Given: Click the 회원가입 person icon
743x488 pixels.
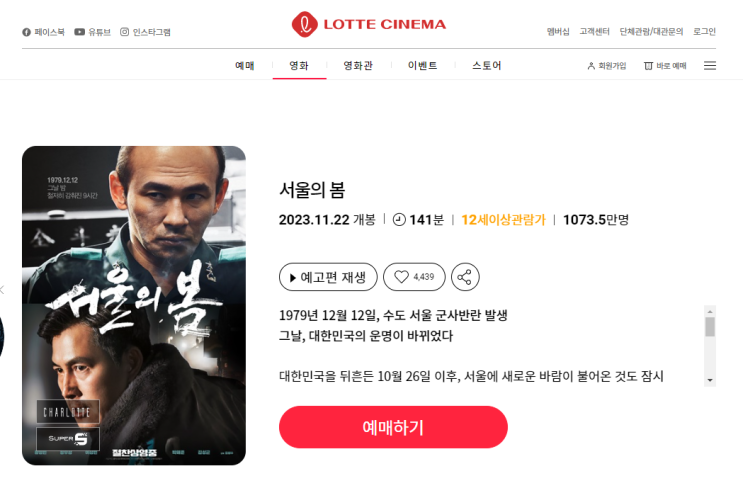Looking at the screenshot, I should click(591, 66).
